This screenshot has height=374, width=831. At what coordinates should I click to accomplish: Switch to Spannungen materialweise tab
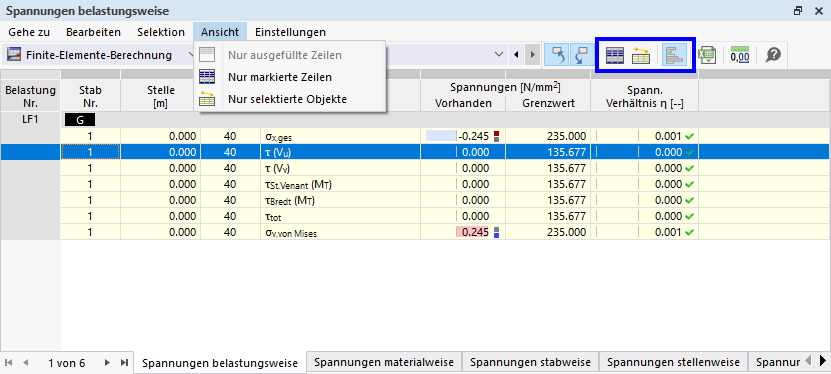click(384, 362)
